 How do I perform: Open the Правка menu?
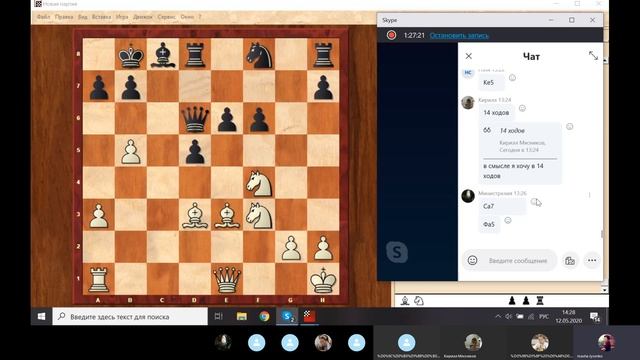pos(64,17)
